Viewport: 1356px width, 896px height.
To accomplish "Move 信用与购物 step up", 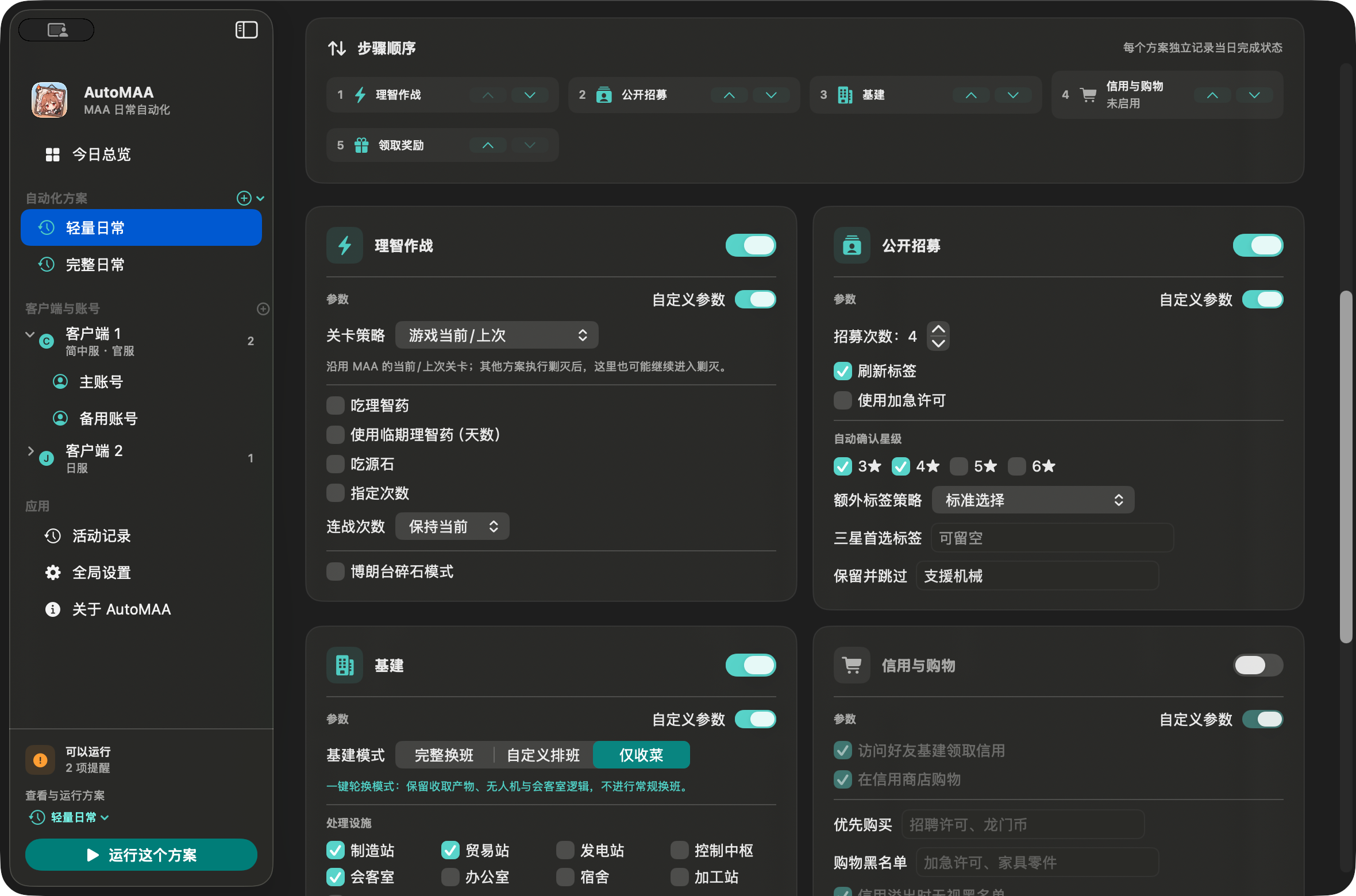I will (1212, 95).
